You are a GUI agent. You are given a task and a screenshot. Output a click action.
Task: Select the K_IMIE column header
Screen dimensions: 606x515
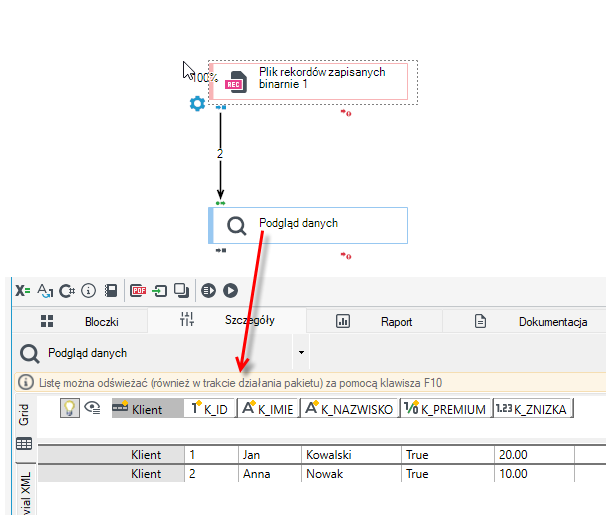[x=268, y=409]
